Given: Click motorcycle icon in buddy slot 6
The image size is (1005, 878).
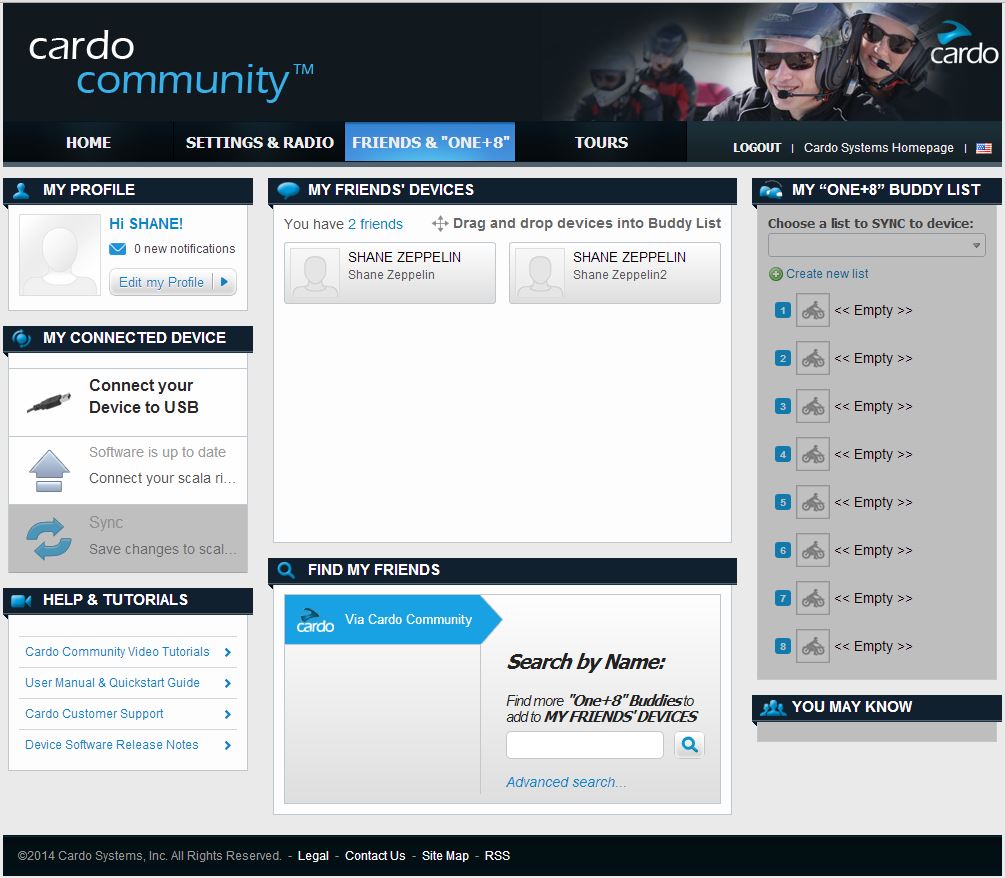Looking at the screenshot, I should pyautogui.click(x=813, y=551).
